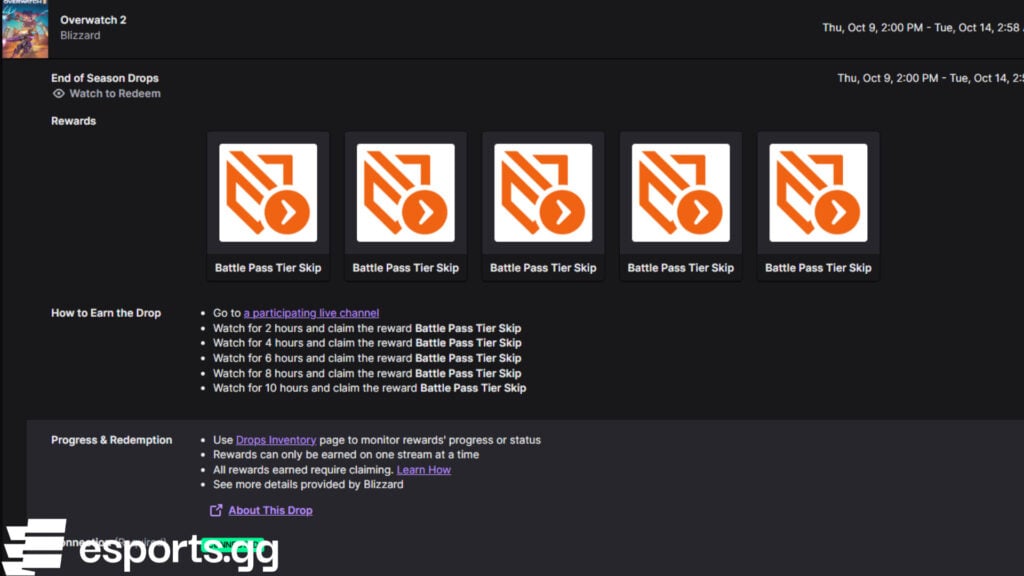This screenshot has height=576, width=1024.
Task: Click the End of Season Drops heading
Action: pos(104,78)
